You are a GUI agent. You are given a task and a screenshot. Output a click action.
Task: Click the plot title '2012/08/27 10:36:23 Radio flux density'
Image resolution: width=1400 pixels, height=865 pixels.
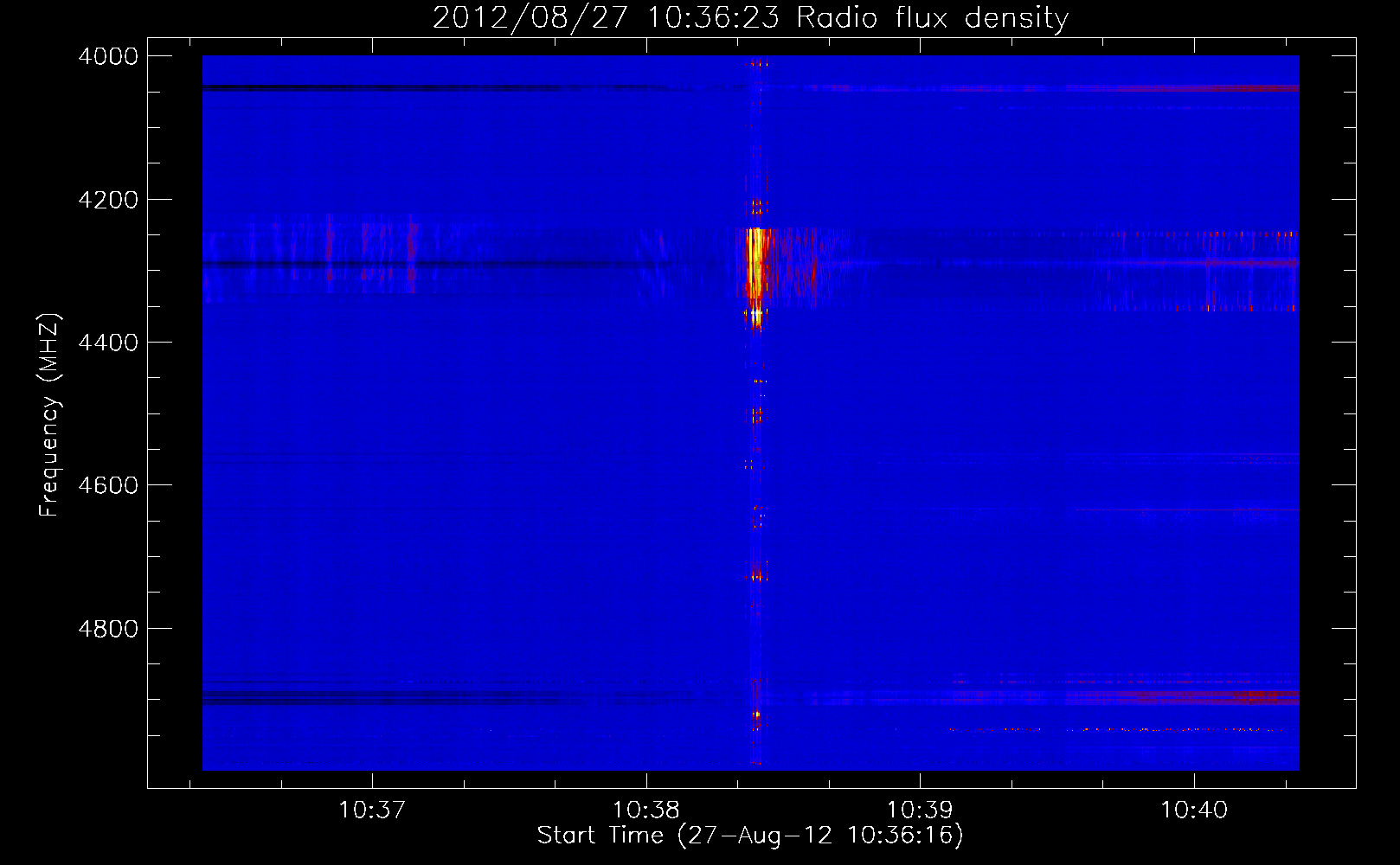[750, 18]
